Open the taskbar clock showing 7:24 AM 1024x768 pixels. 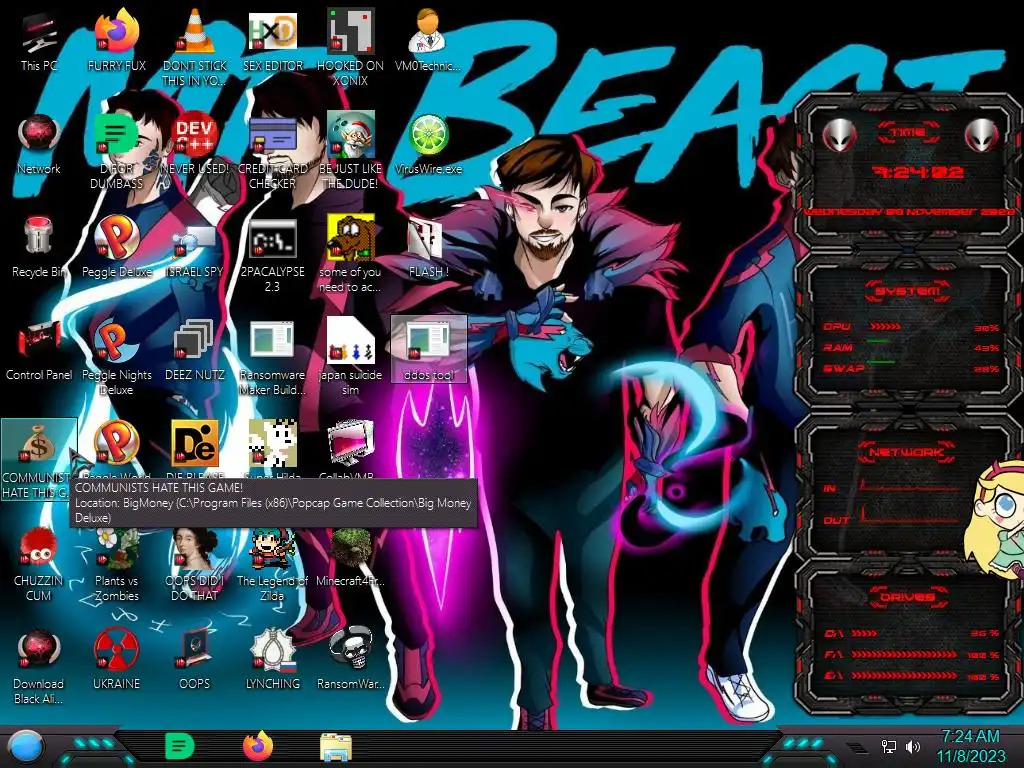pos(970,746)
